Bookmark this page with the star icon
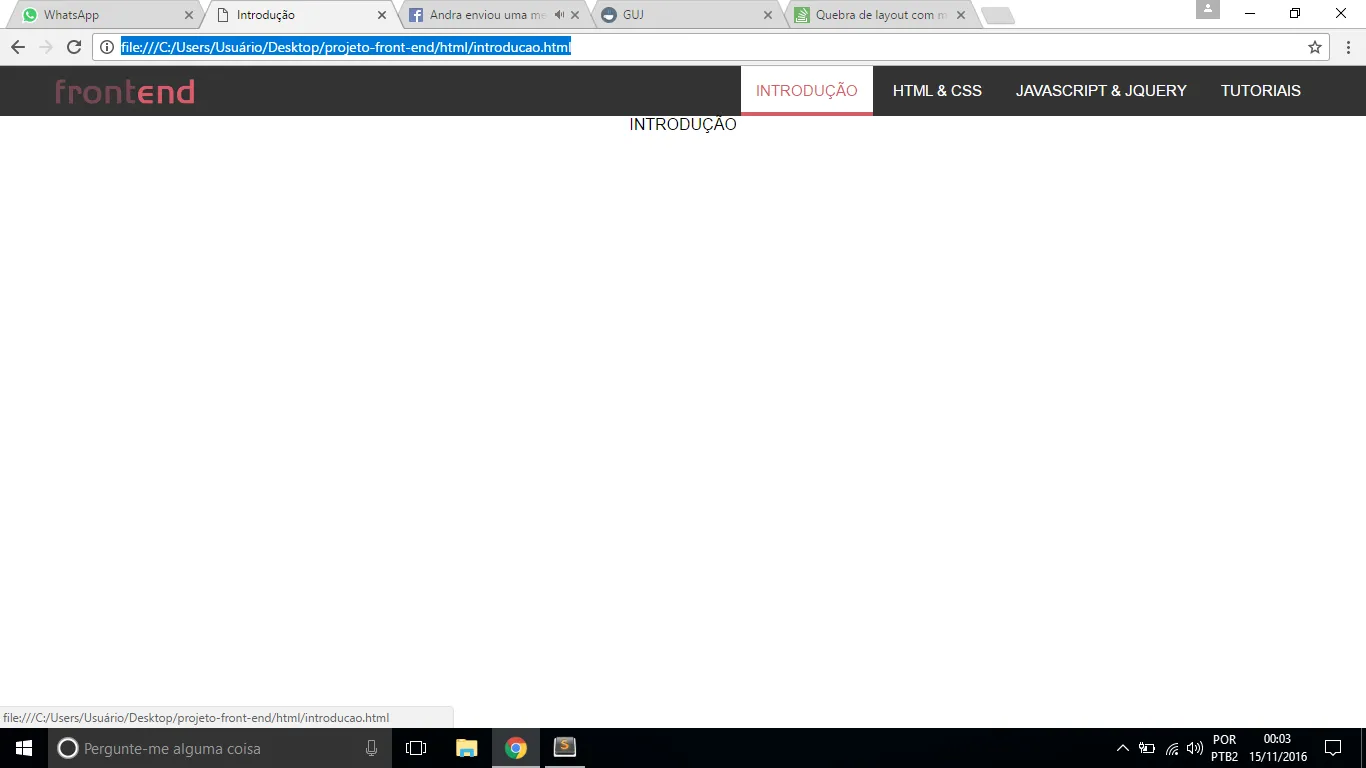Image resolution: width=1366 pixels, height=768 pixels. [1315, 47]
